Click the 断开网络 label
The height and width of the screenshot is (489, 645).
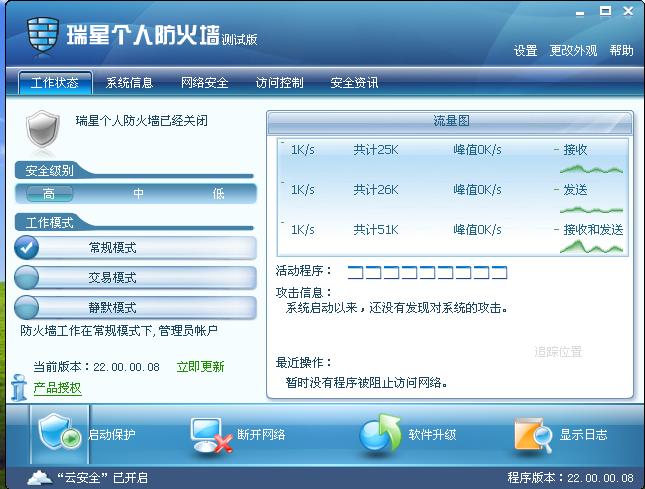[x=261, y=435]
